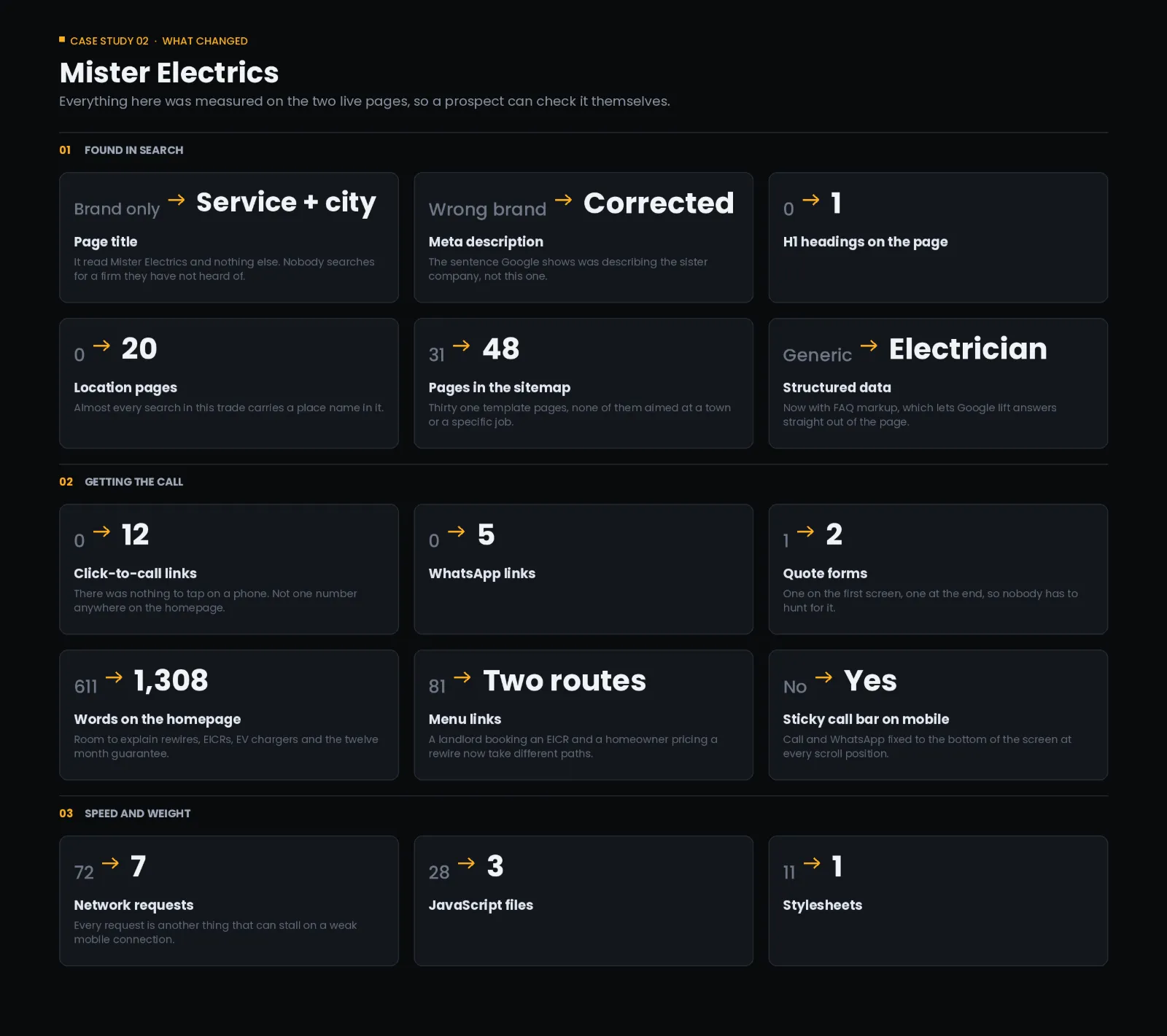This screenshot has height=1036, width=1167.
Task: Click "H1 headings on the page" label
Action: click(x=866, y=242)
